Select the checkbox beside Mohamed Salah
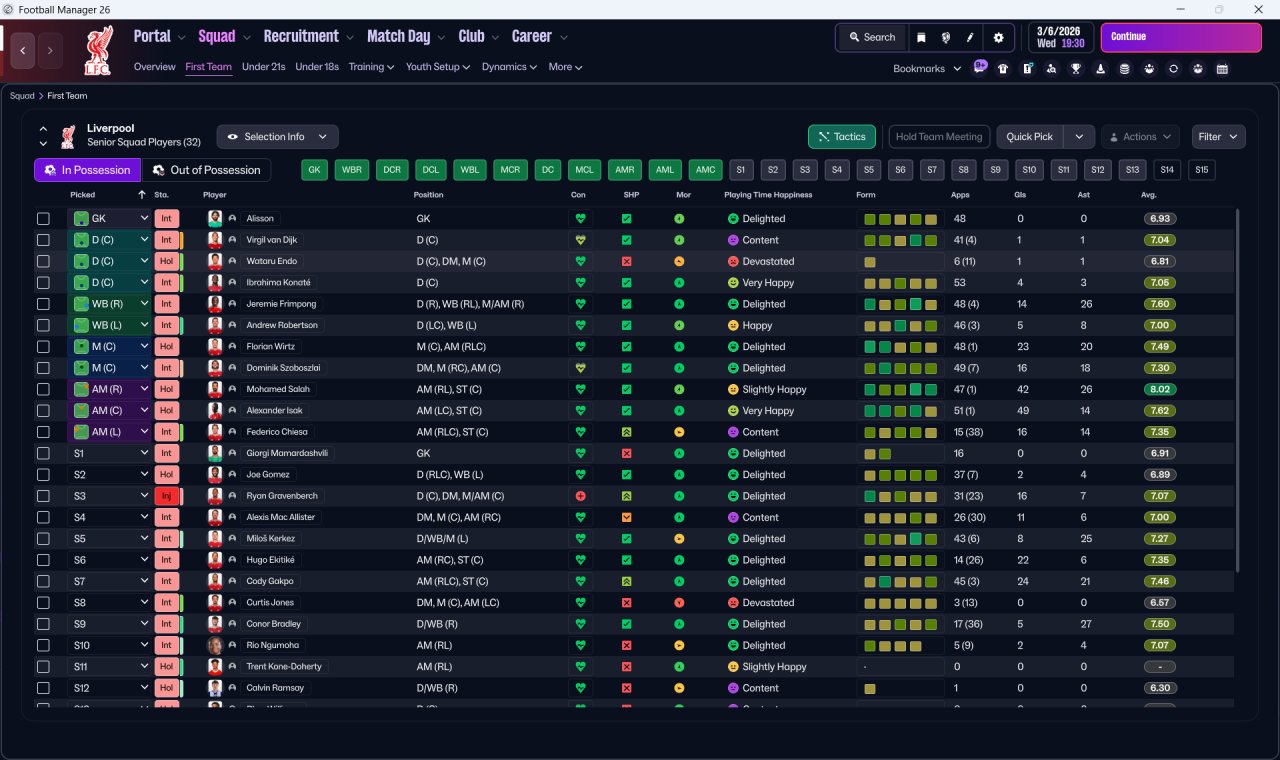Viewport: 1280px width, 760px height. point(43,389)
